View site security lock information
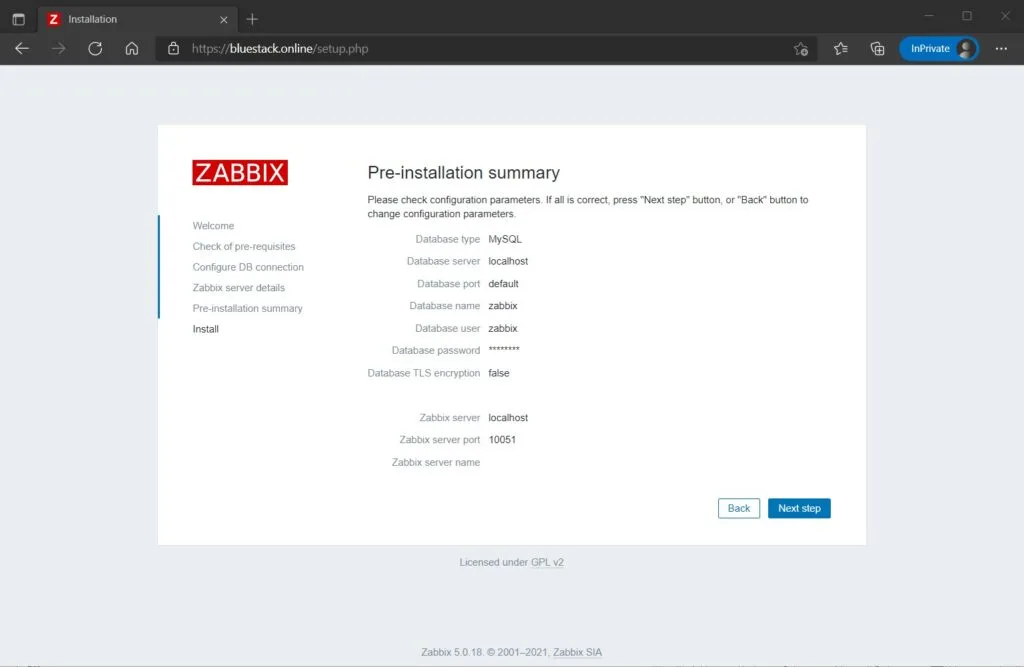1024x667 pixels. pyautogui.click(x=173, y=48)
